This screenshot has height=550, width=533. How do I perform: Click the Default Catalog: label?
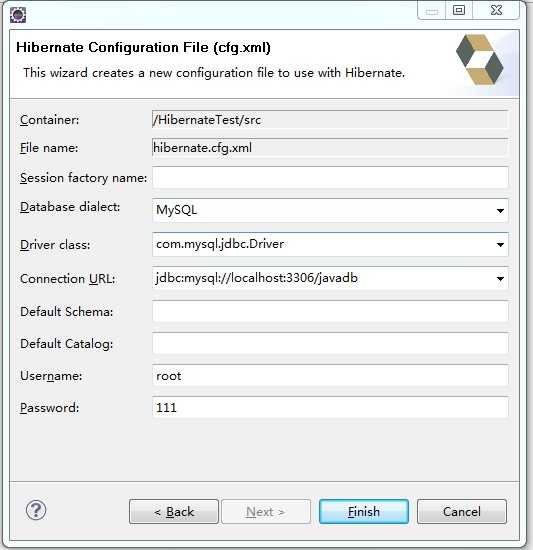67,344
